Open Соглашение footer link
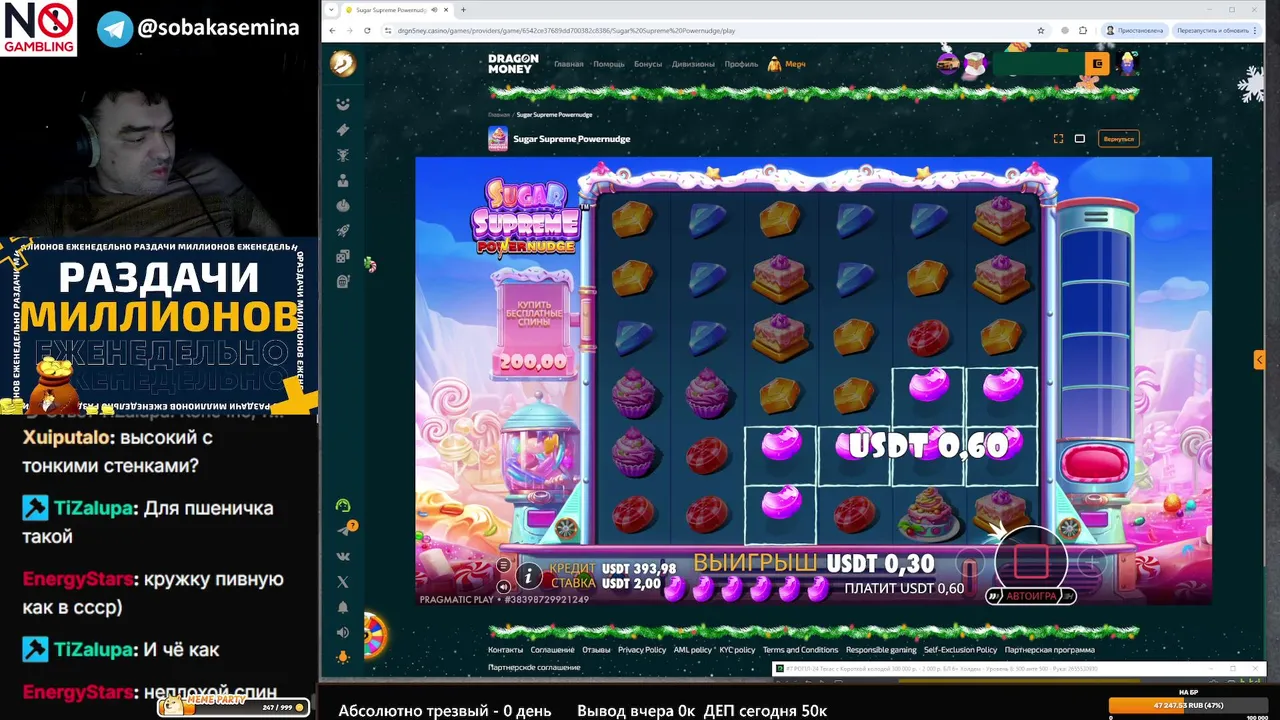This screenshot has height=720, width=1280. click(552, 650)
